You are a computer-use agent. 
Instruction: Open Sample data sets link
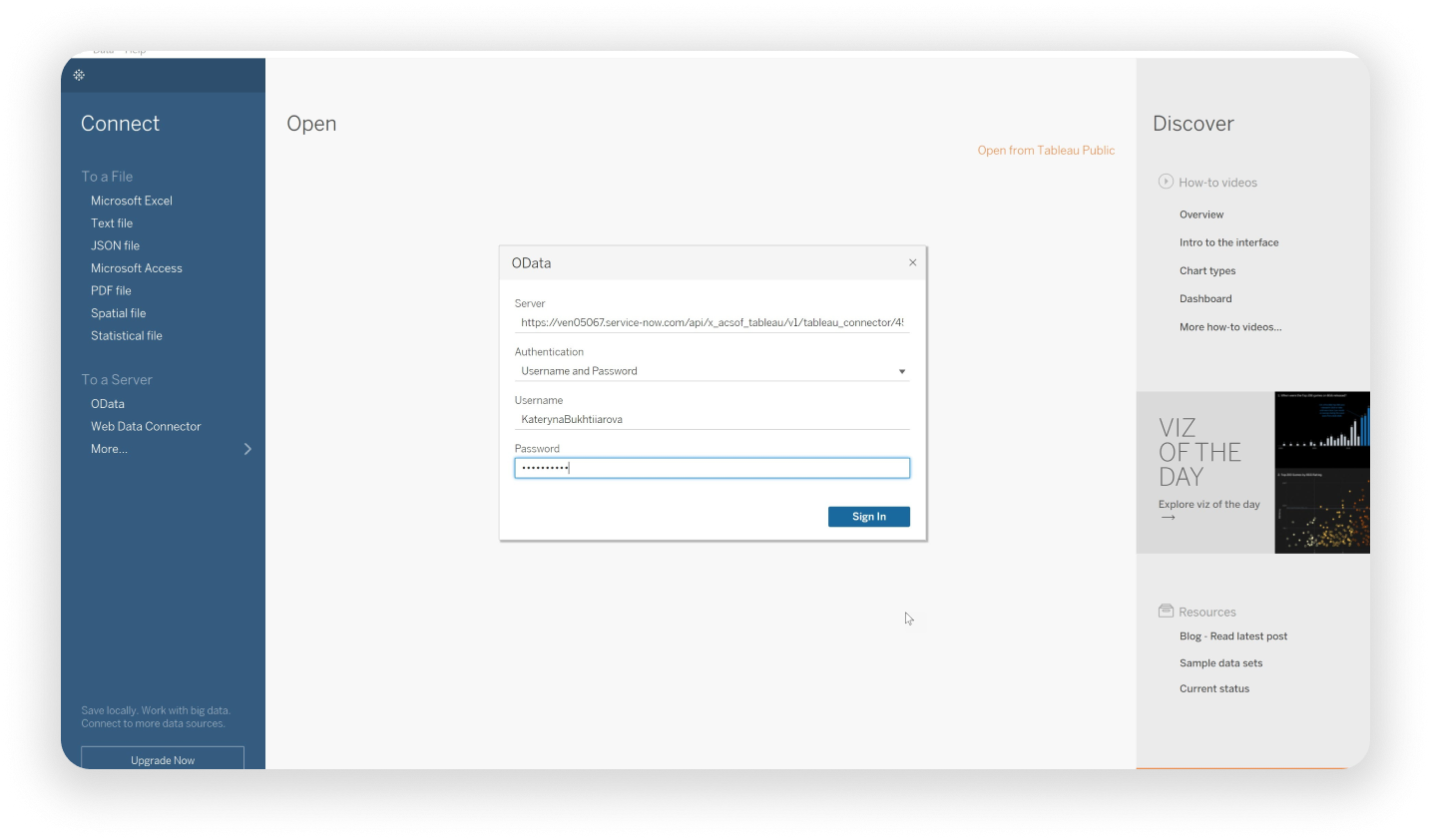pyautogui.click(x=1220, y=663)
